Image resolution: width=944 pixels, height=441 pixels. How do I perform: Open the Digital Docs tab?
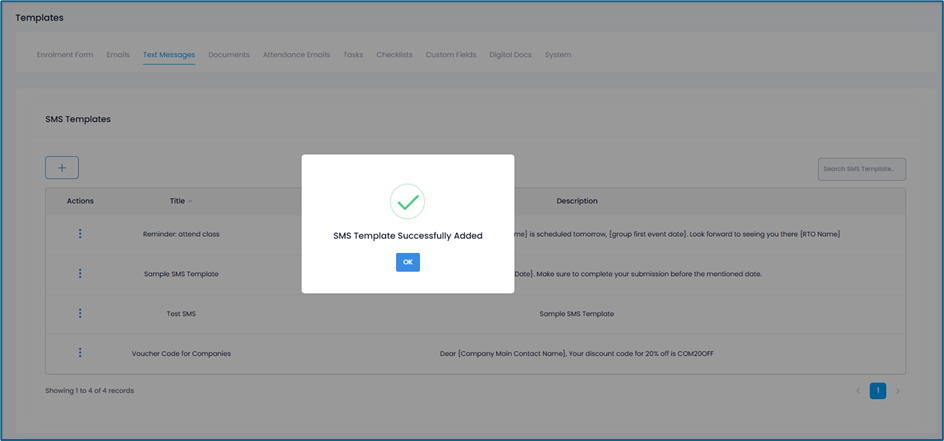(x=510, y=55)
